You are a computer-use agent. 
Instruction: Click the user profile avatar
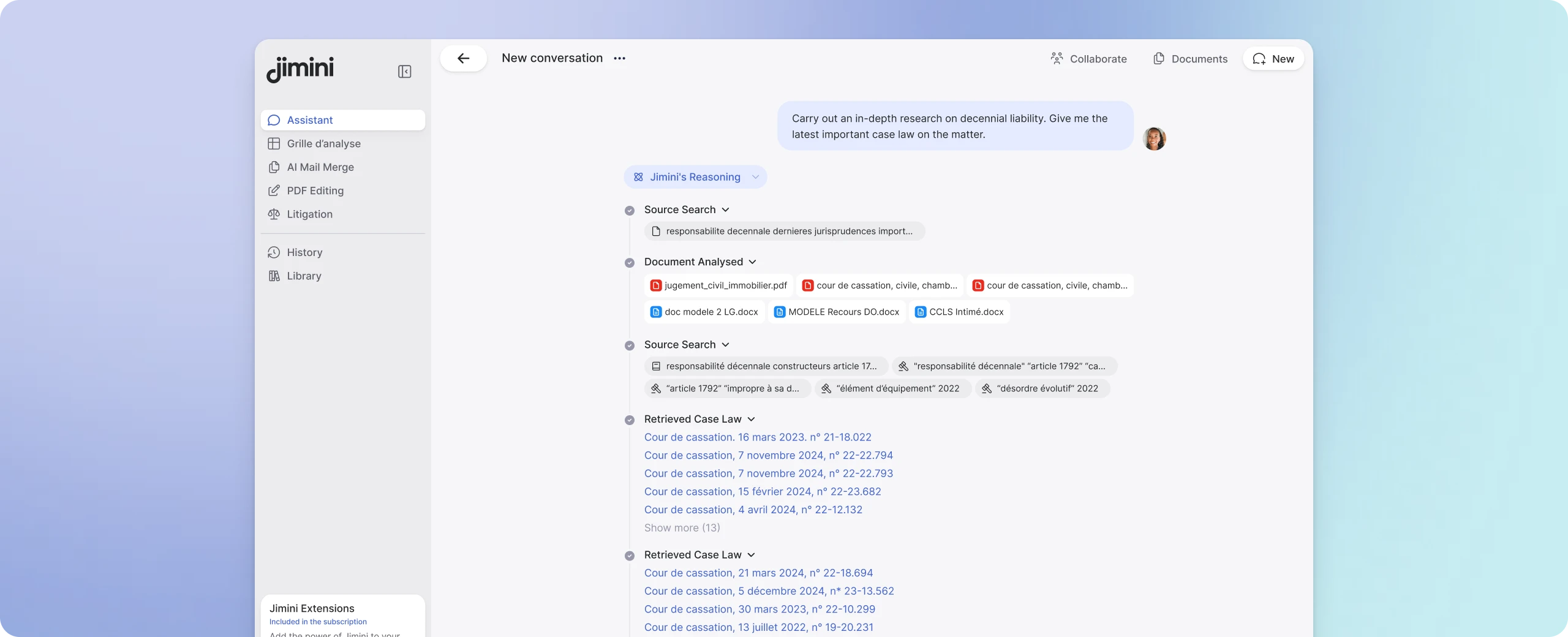1154,138
